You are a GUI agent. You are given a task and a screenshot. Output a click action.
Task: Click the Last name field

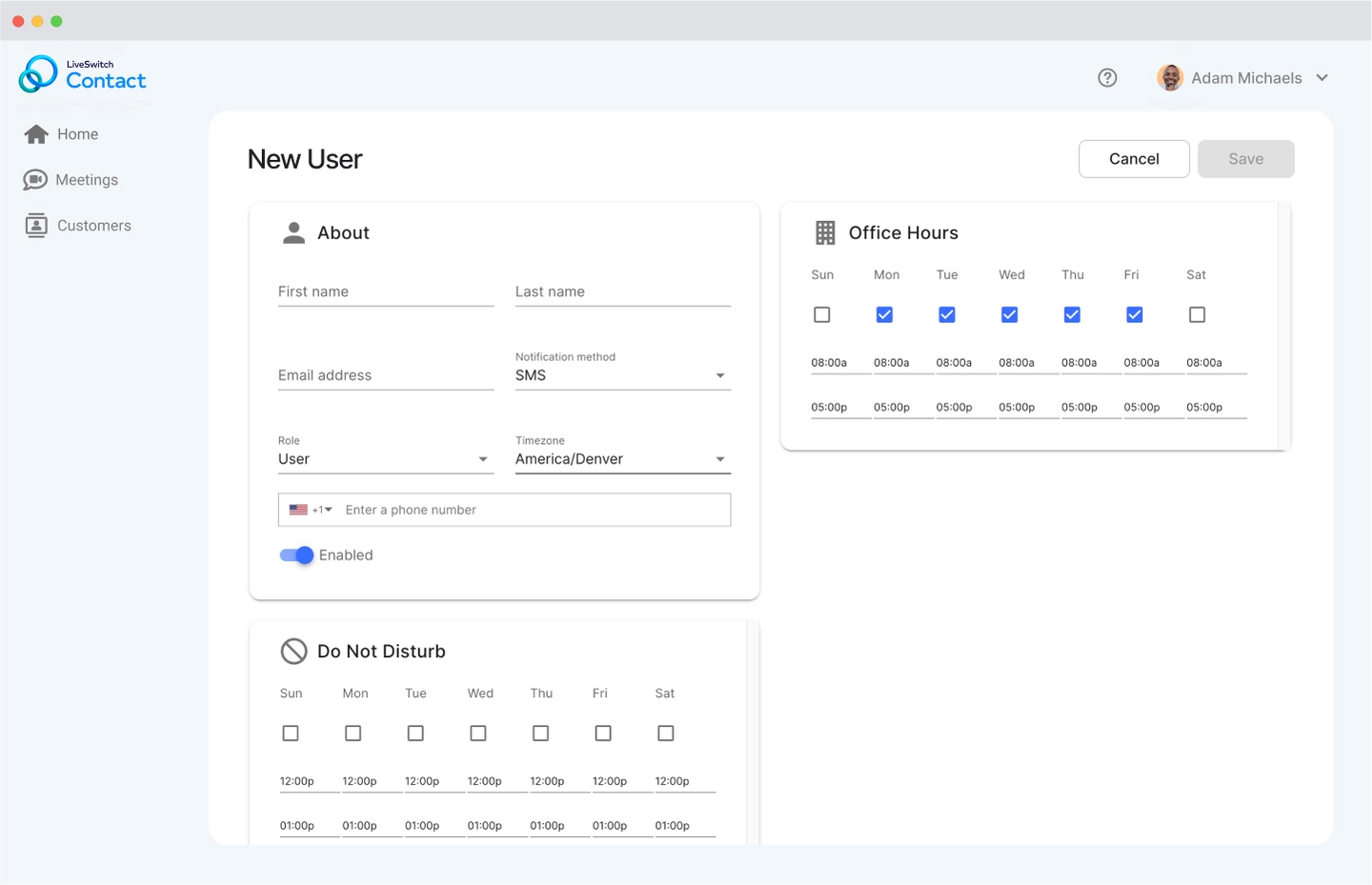(x=623, y=292)
